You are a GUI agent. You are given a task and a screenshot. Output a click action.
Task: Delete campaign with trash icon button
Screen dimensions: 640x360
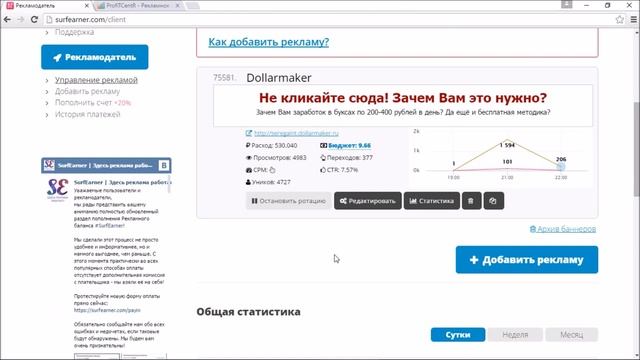pos(471,201)
